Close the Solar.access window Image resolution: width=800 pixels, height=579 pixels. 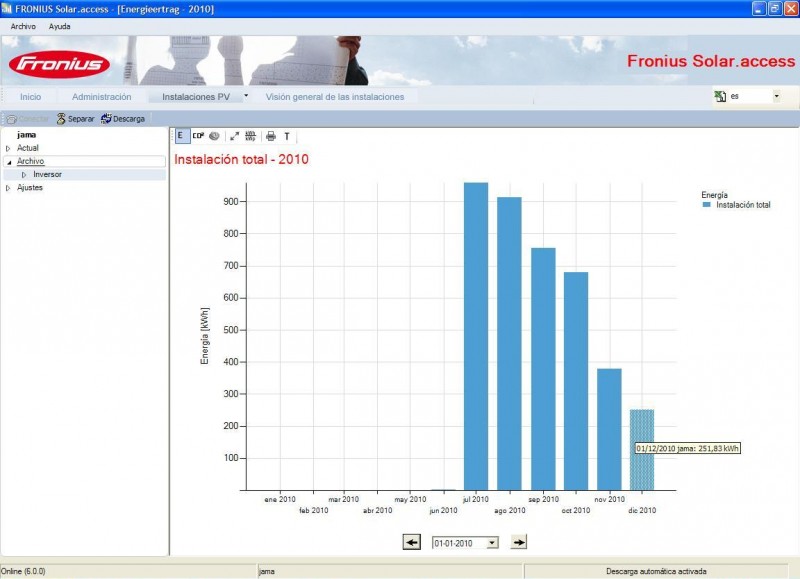tap(791, 9)
